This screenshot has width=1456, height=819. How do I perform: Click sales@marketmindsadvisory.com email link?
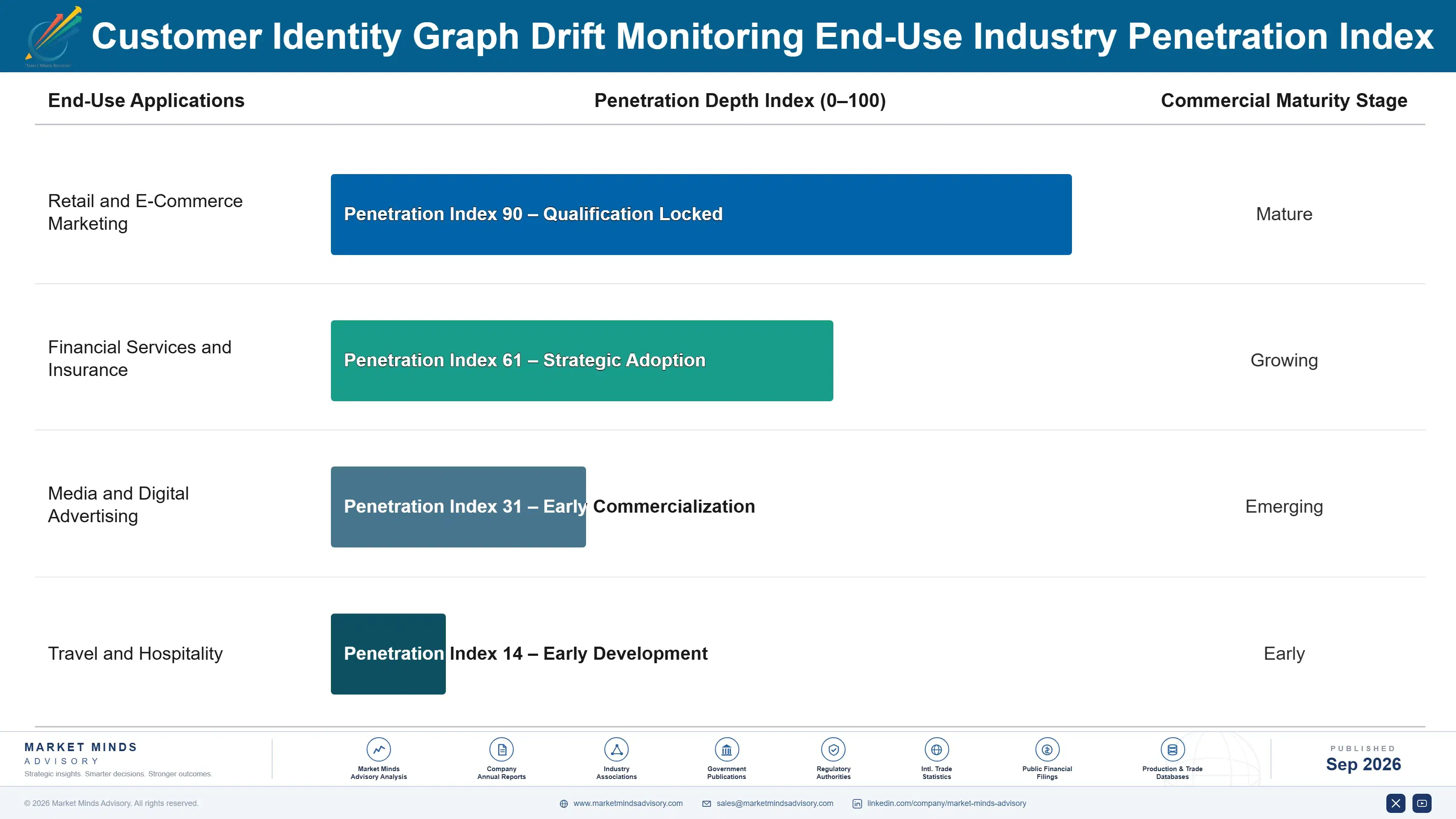775,803
